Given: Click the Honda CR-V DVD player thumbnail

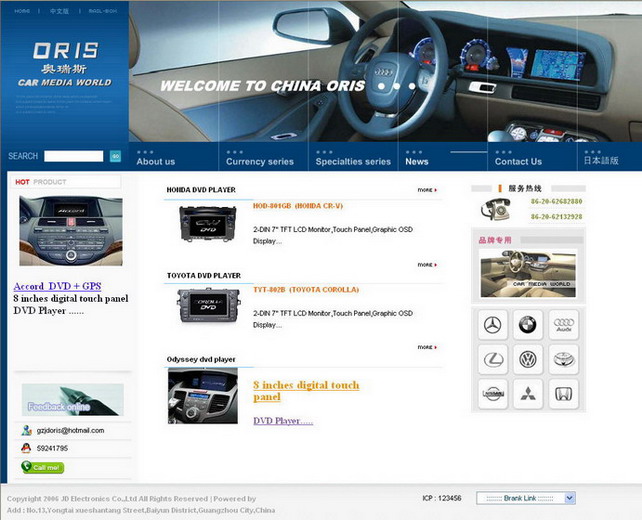Looking at the screenshot, I should (208, 224).
